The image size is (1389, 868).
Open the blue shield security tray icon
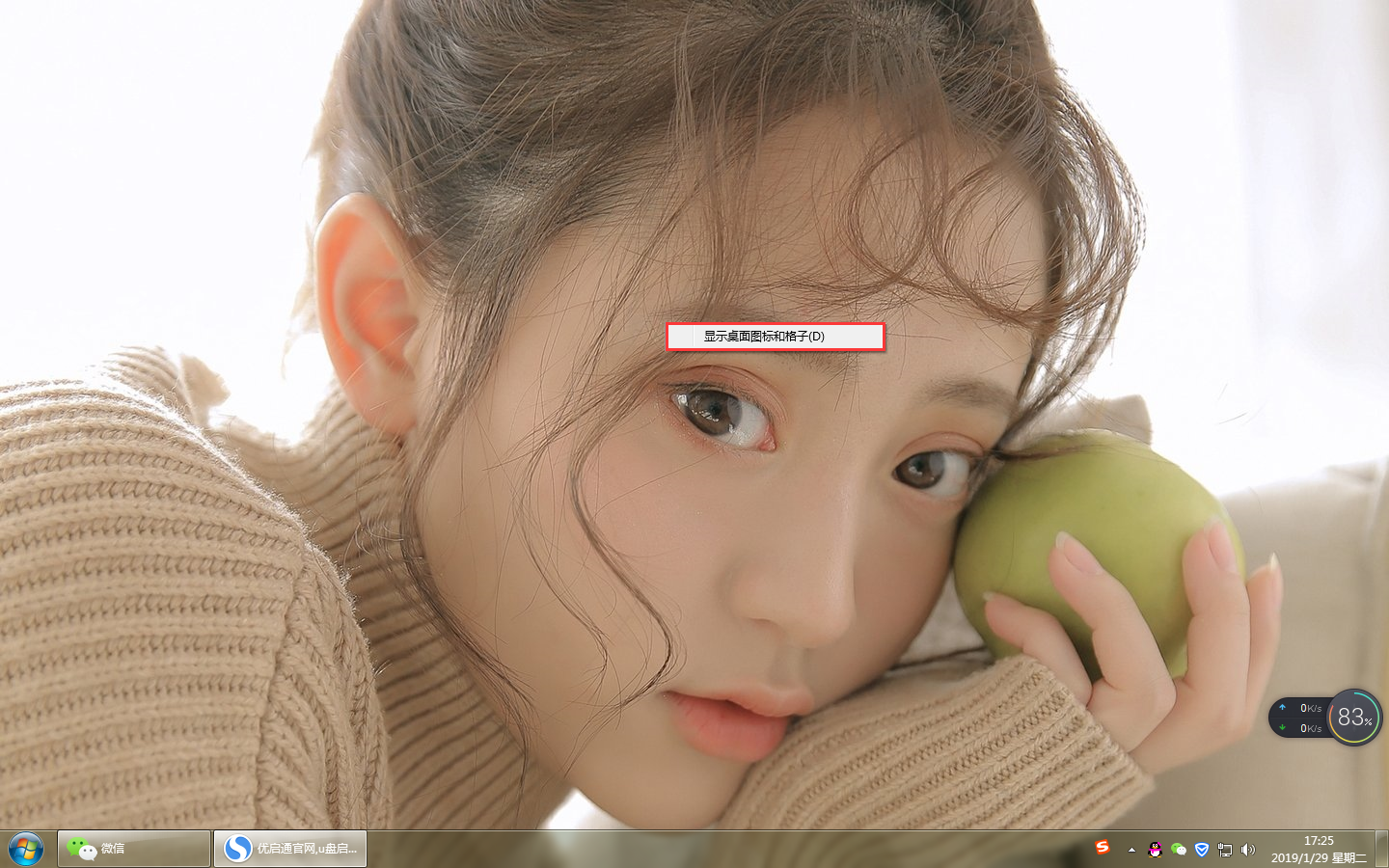pyautogui.click(x=1202, y=850)
